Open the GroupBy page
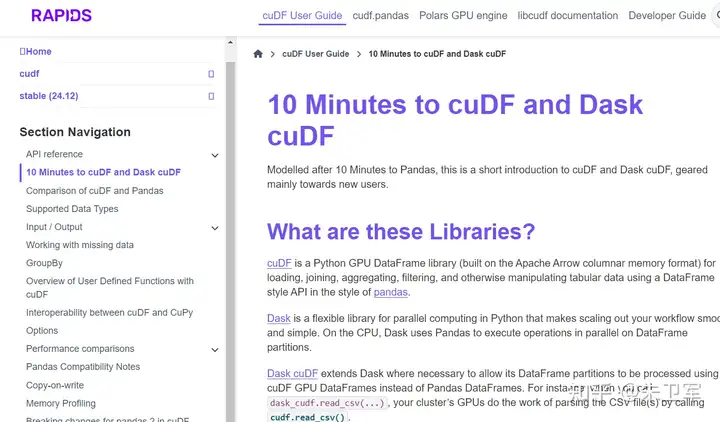 pyautogui.click(x=44, y=263)
